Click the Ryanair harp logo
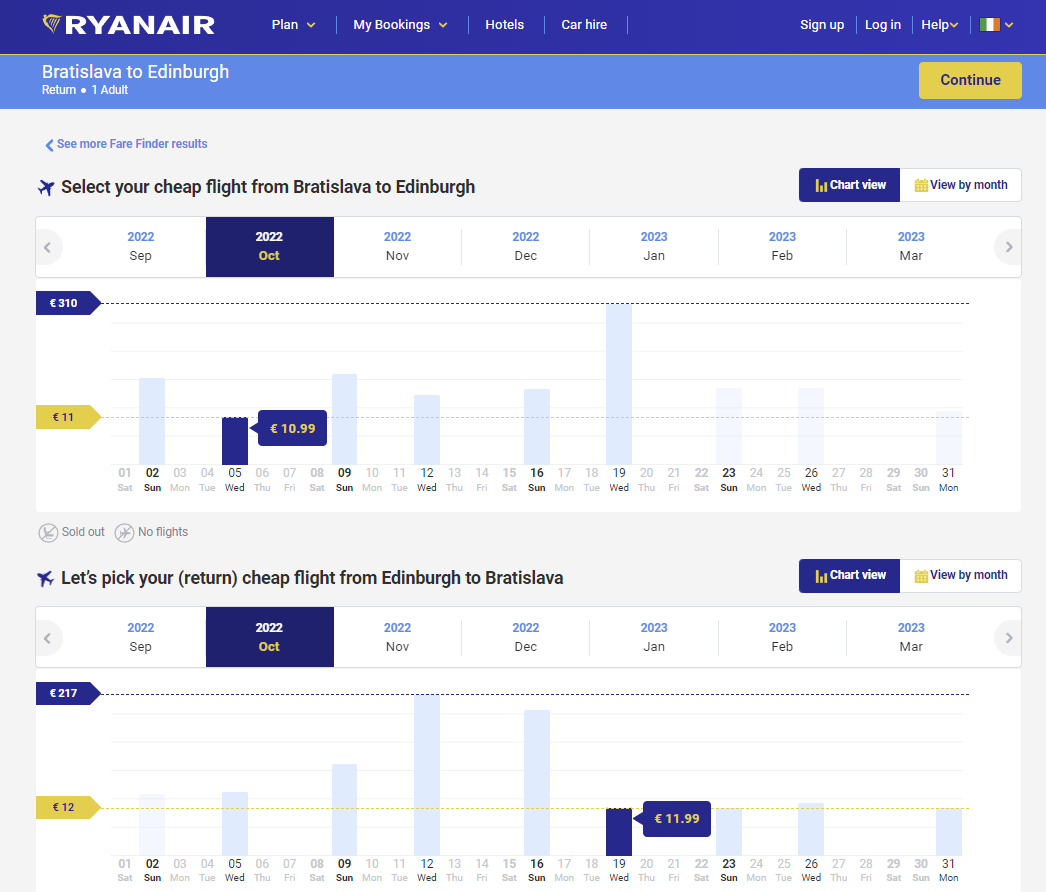Viewport: 1046px width, 892px height. pyautogui.click(x=52, y=23)
